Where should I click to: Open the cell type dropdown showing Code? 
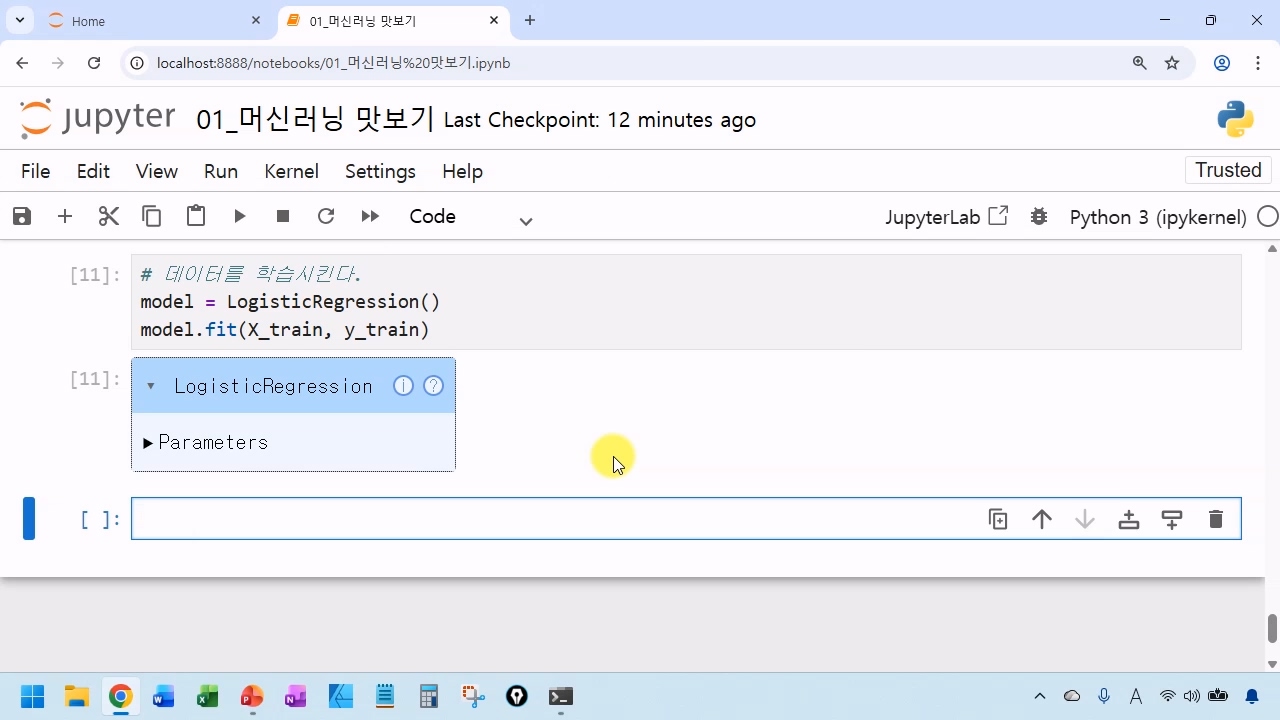click(x=470, y=217)
